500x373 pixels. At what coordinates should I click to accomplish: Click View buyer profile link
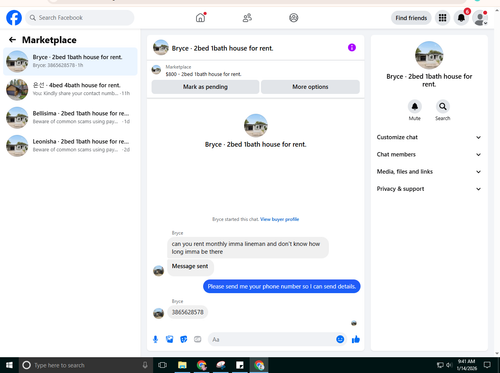click(x=279, y=219)
